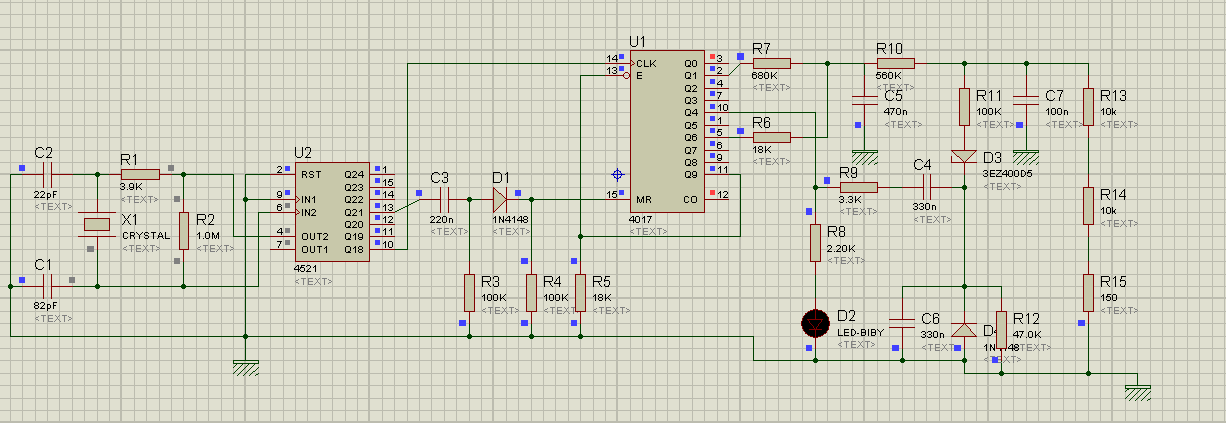Click resistor R14 body

click(1089, 206)
